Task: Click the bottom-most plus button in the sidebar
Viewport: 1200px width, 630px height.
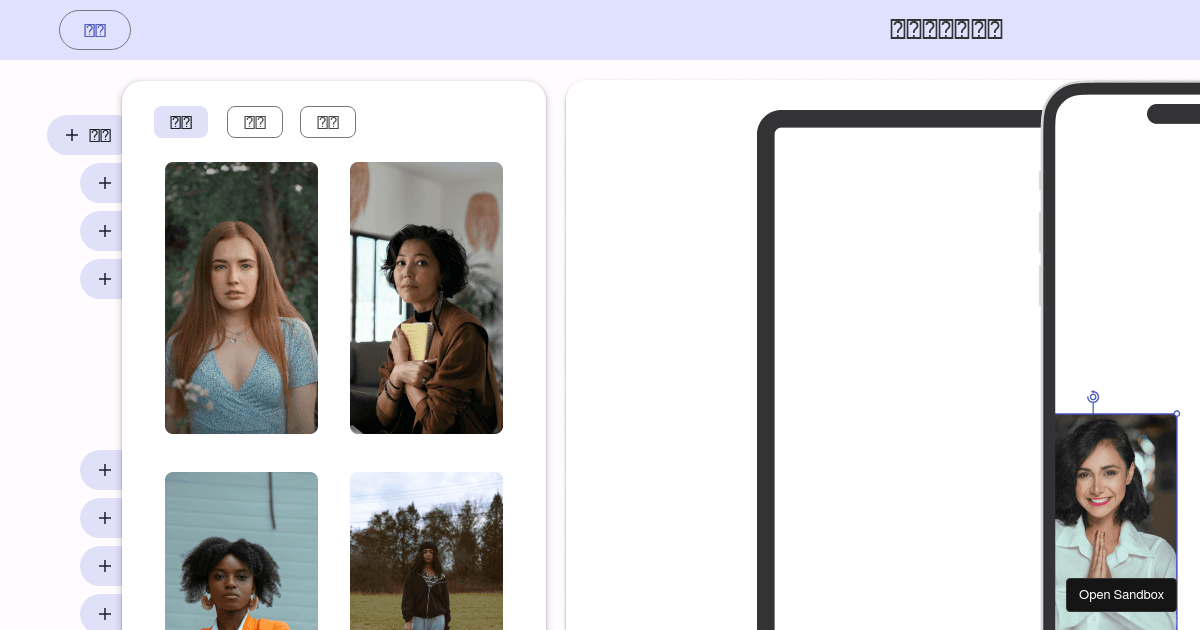Action: click(x=104, y=613)
